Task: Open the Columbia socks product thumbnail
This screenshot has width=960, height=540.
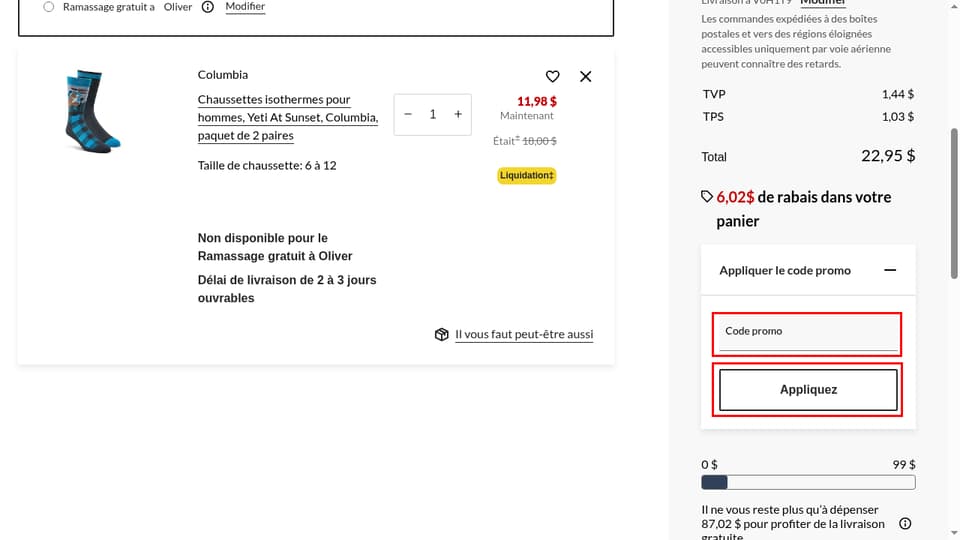Action: coord(93,111)
